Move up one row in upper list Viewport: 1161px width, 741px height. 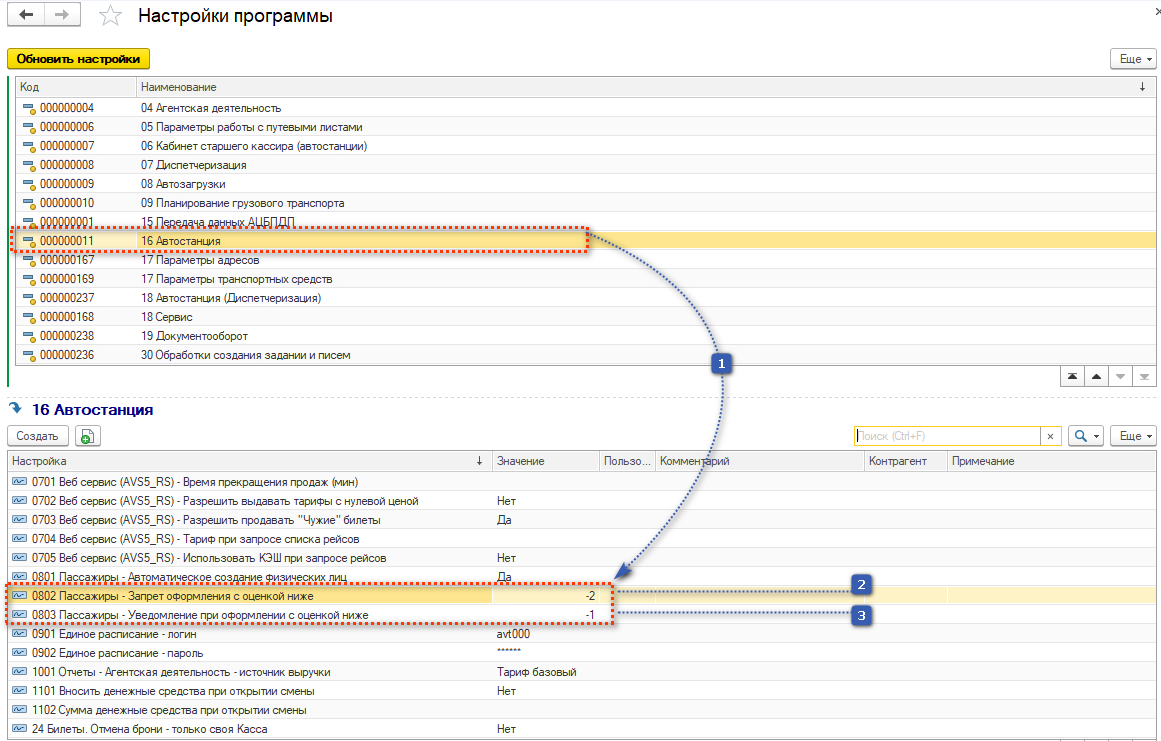point(1097,375)
